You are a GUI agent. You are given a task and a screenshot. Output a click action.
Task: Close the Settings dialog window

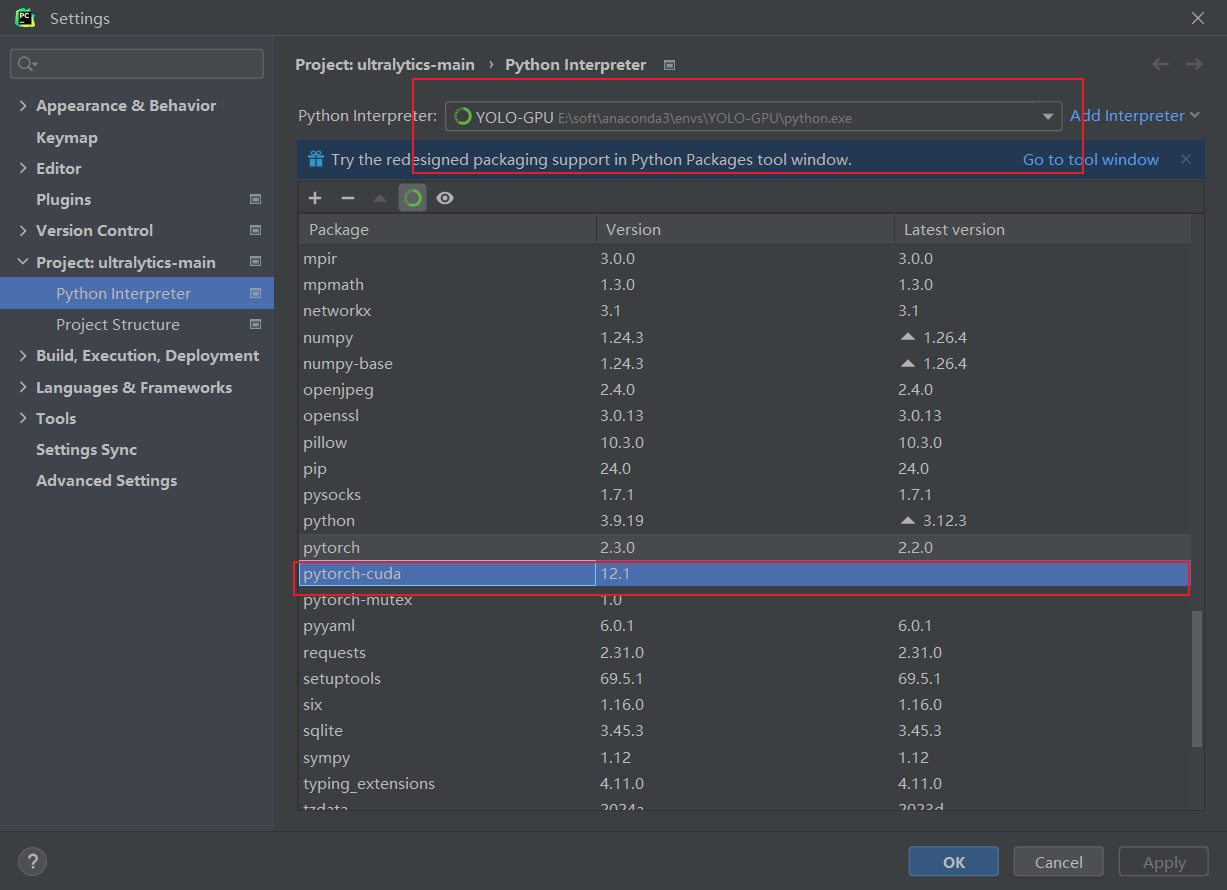(x=1197, y=18)
